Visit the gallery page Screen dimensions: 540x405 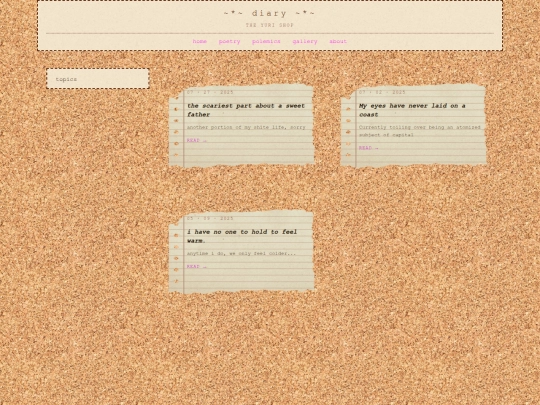[305, 41]
